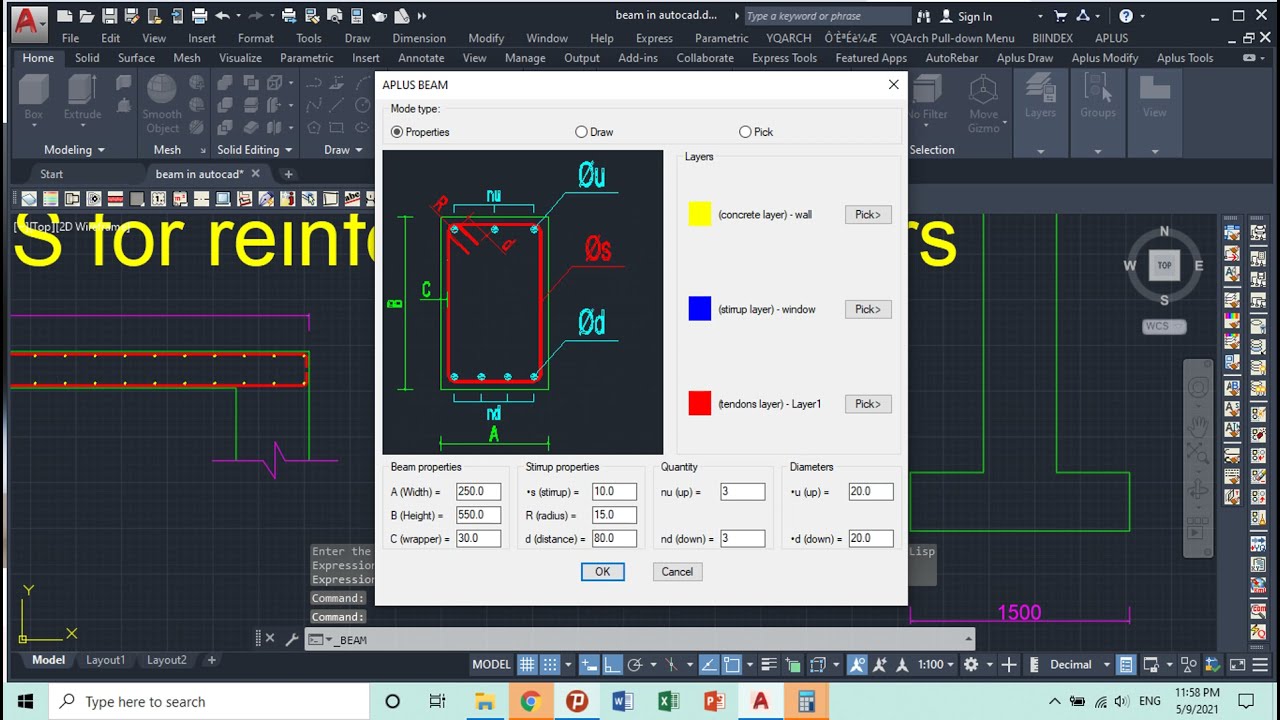Click the Workspace Switching gear icon
The image size is (1280, 720).
[971, 665]
